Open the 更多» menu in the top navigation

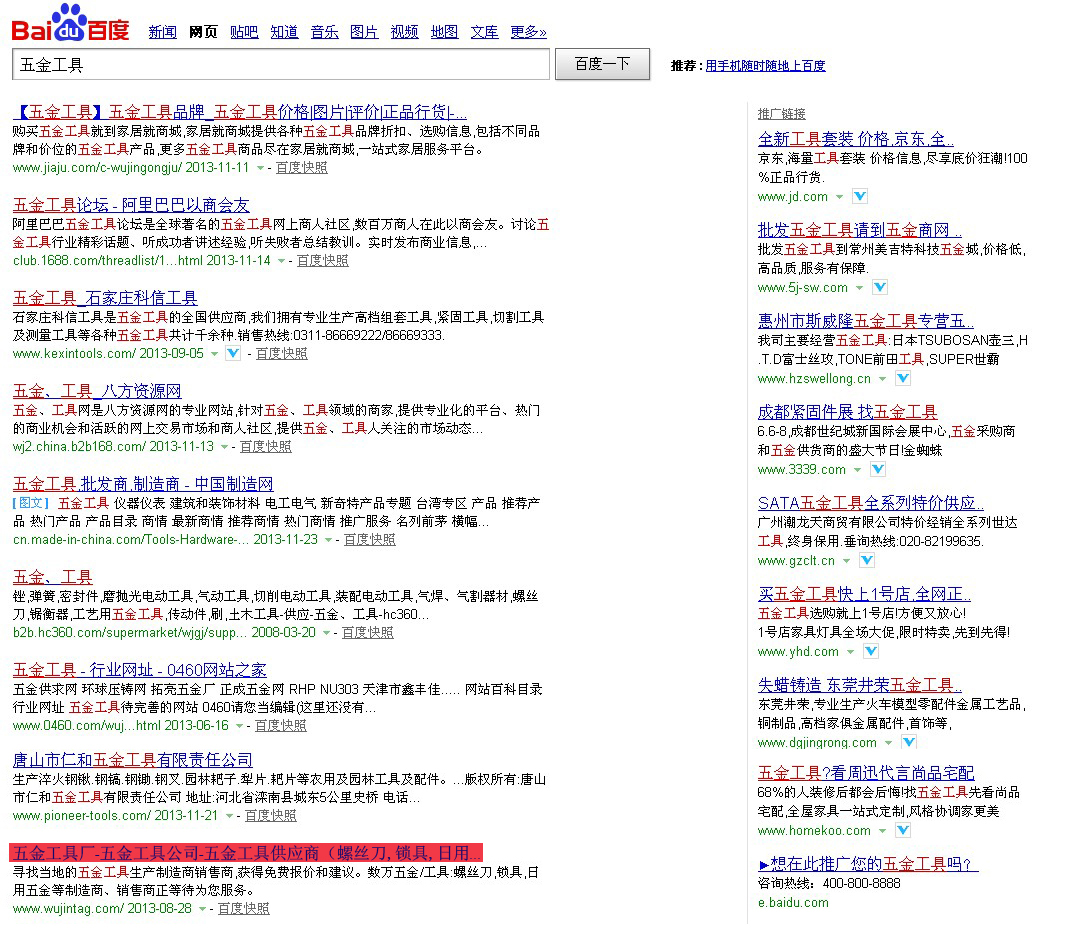[x=528, y=32]
